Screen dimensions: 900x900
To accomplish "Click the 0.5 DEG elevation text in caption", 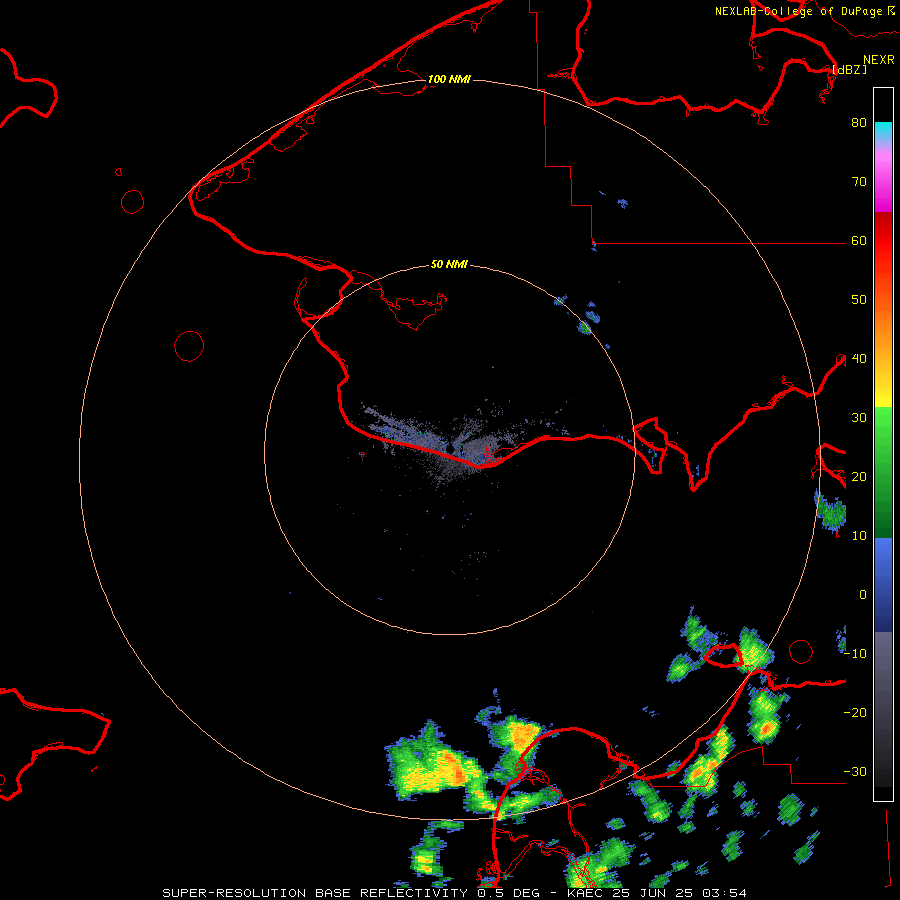I will point(509,893).
